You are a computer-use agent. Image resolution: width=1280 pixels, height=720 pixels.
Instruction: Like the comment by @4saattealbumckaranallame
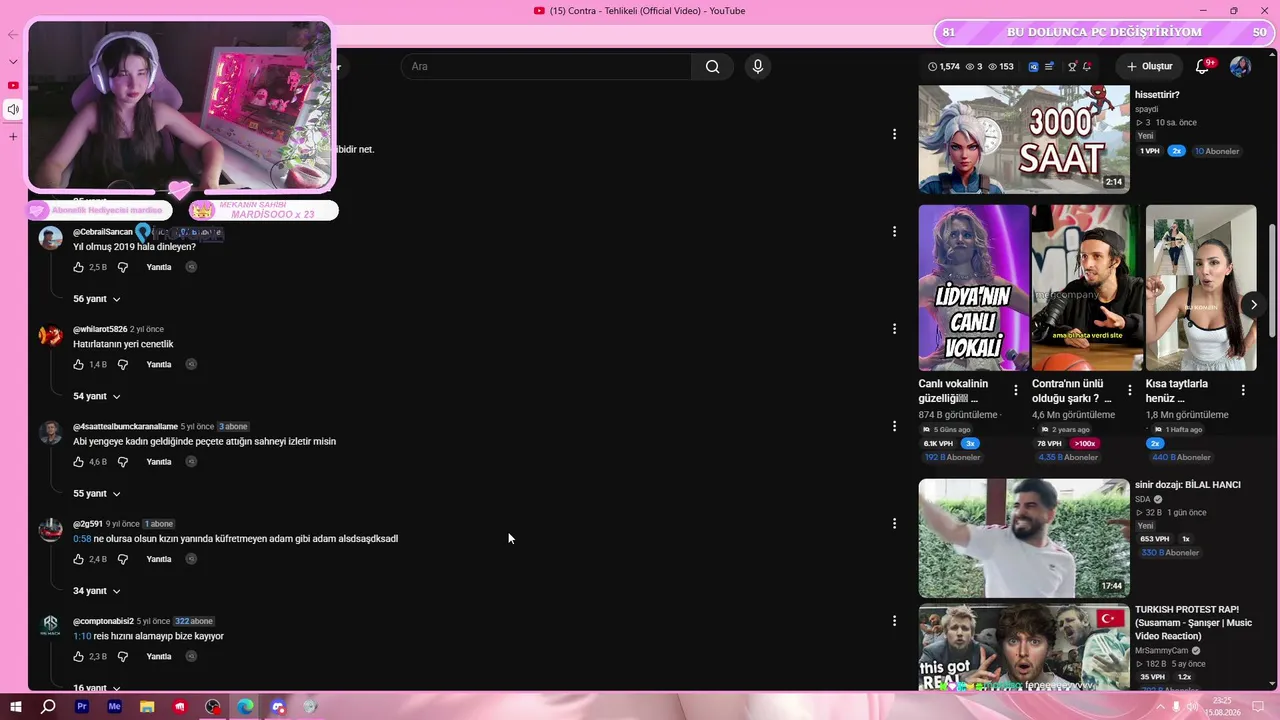coord(79,462)
